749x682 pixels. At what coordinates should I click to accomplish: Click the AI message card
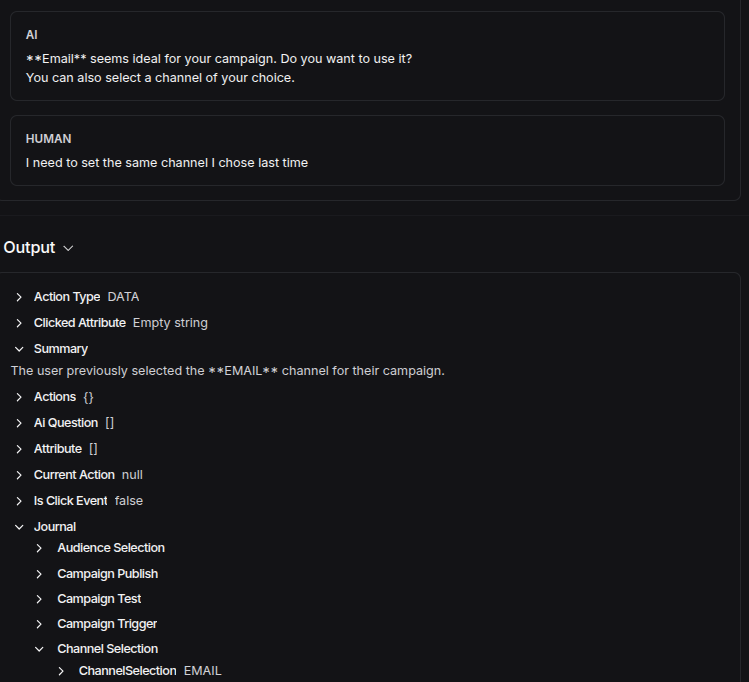coord(367,56)
